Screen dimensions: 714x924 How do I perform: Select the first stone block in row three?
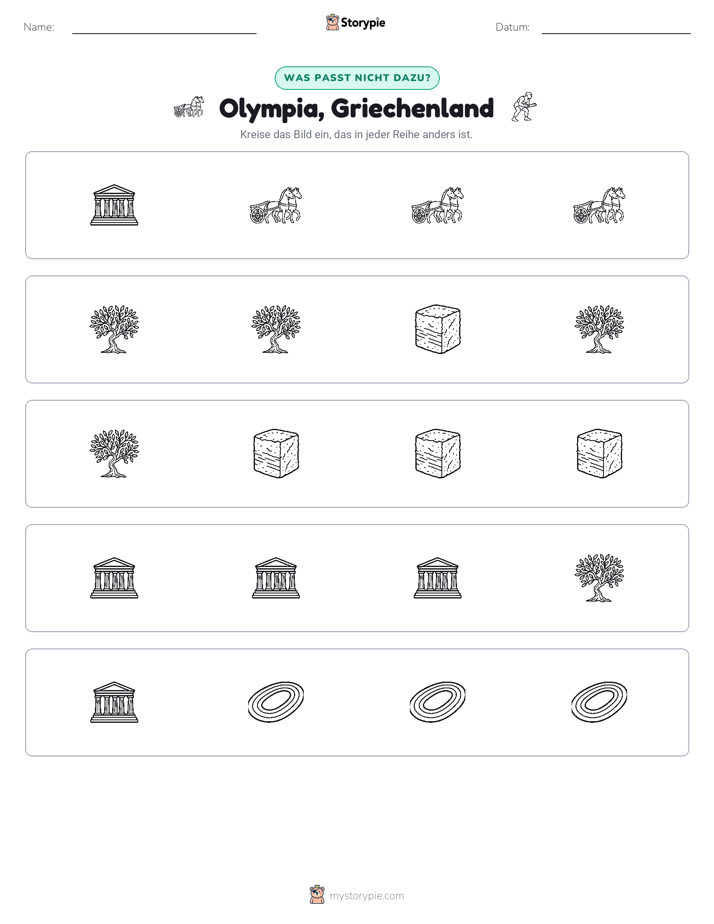pyautogui.click(x=276, y=453)
